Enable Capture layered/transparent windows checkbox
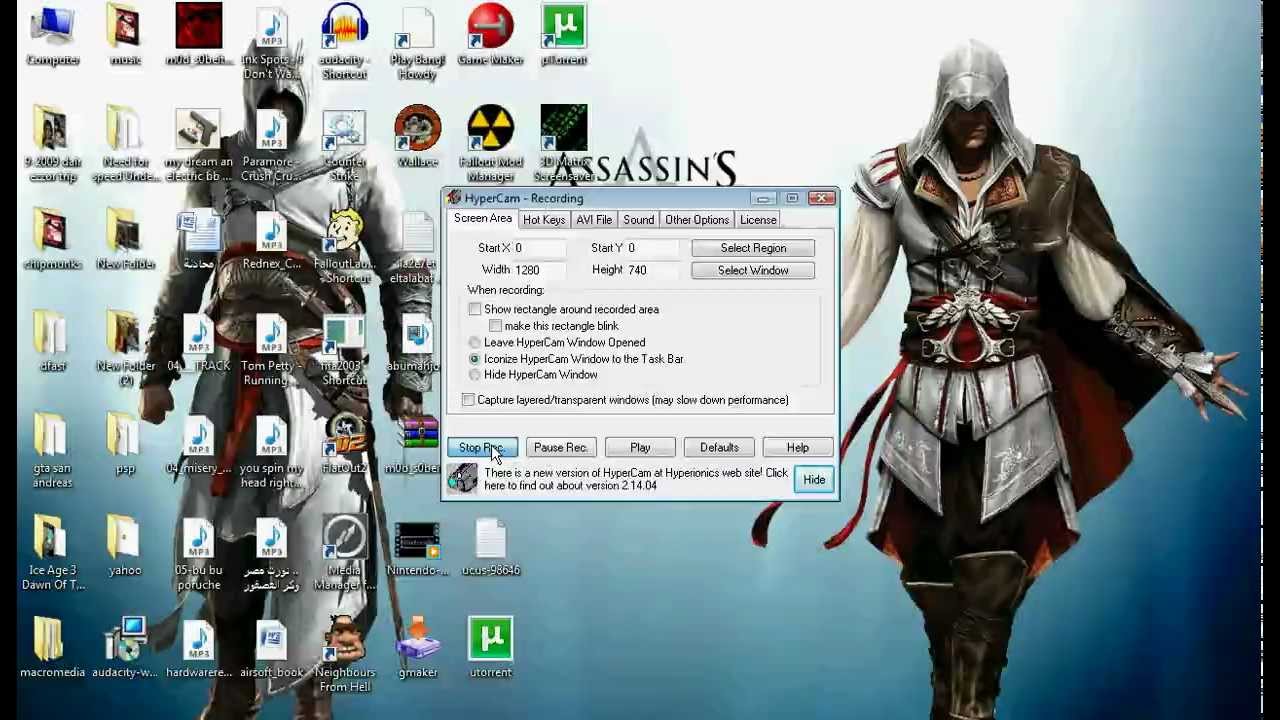The width and height of the screenshot is (1280, 720). [468, 400]
